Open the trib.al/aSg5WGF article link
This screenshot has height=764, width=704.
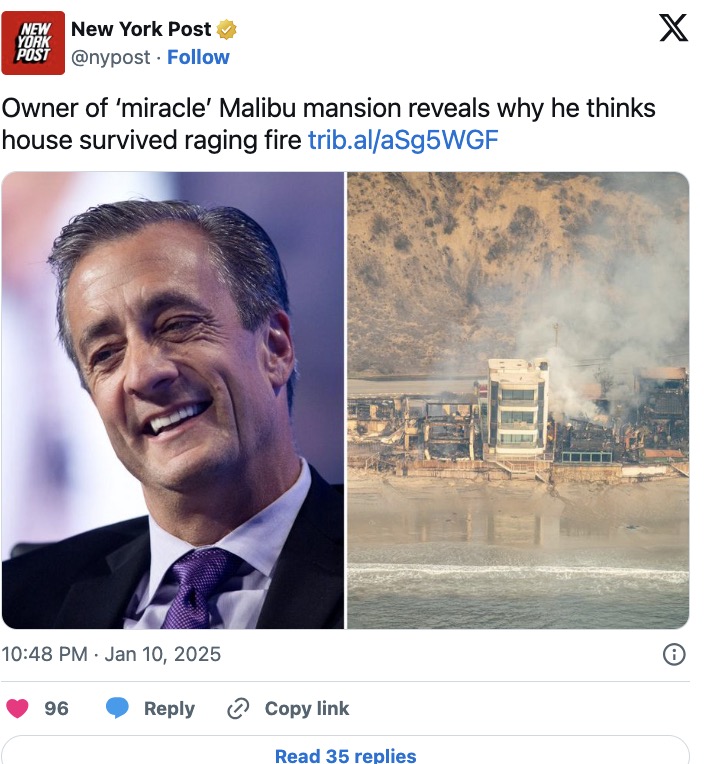tap(403, 140)
